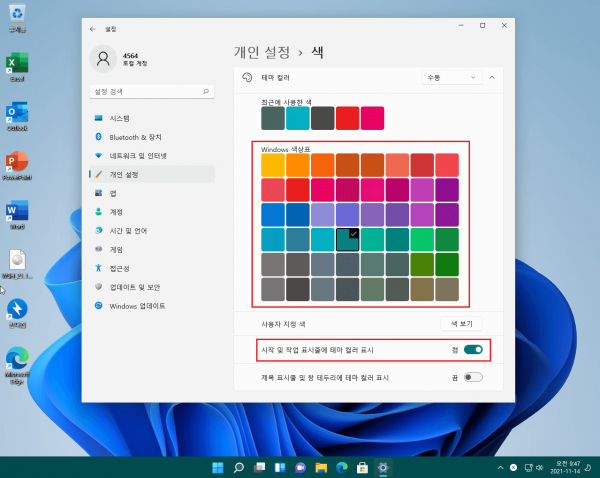
Task: Select the Word desktop shortcut
Action: tap(17, 215)
